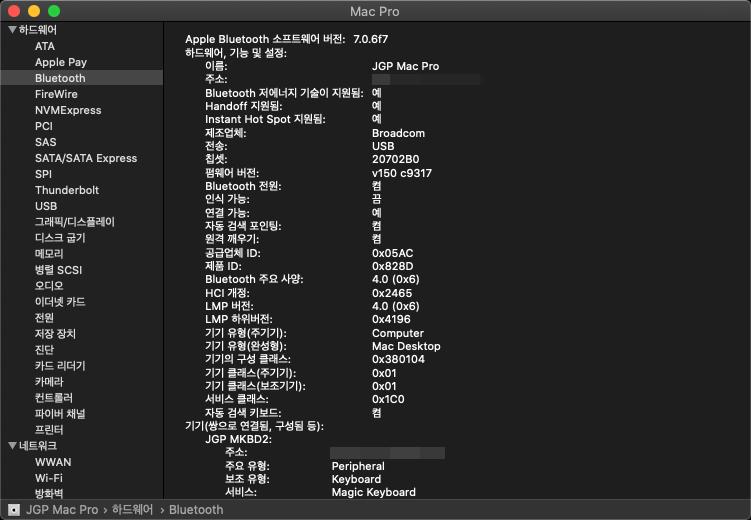The width and height of the screenshot is (751, 520).
Task: Click service class value 0x1C0
Action: 388,399
